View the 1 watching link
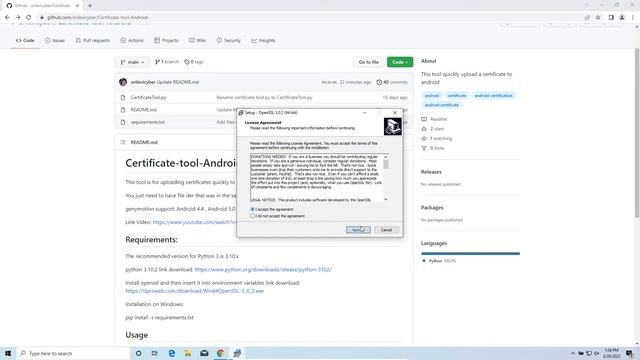The height and width of the screenshot is (360, 640). coord(437,138)
